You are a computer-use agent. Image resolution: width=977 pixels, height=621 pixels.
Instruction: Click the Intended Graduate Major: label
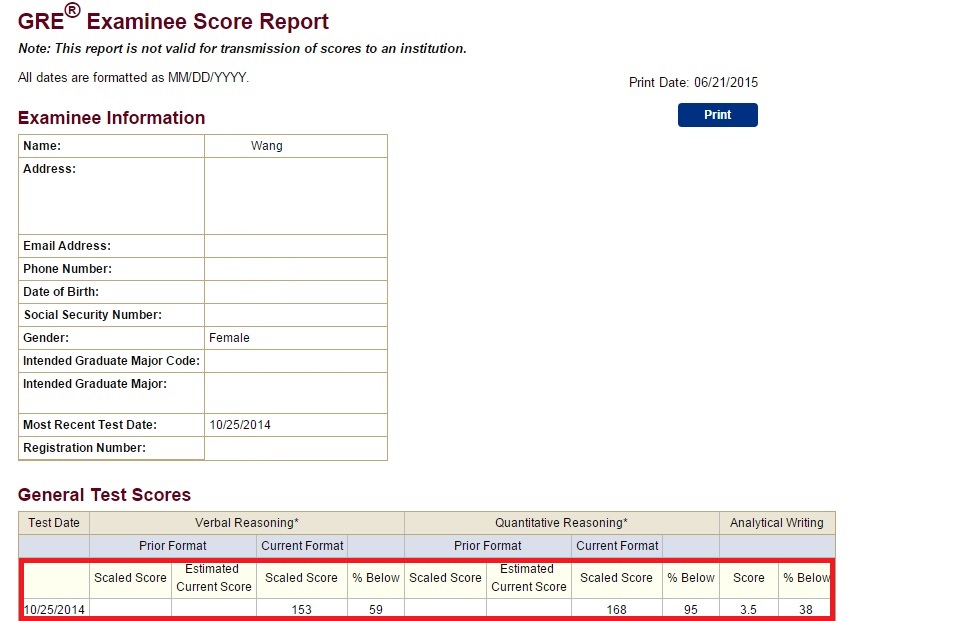point(95,384)
